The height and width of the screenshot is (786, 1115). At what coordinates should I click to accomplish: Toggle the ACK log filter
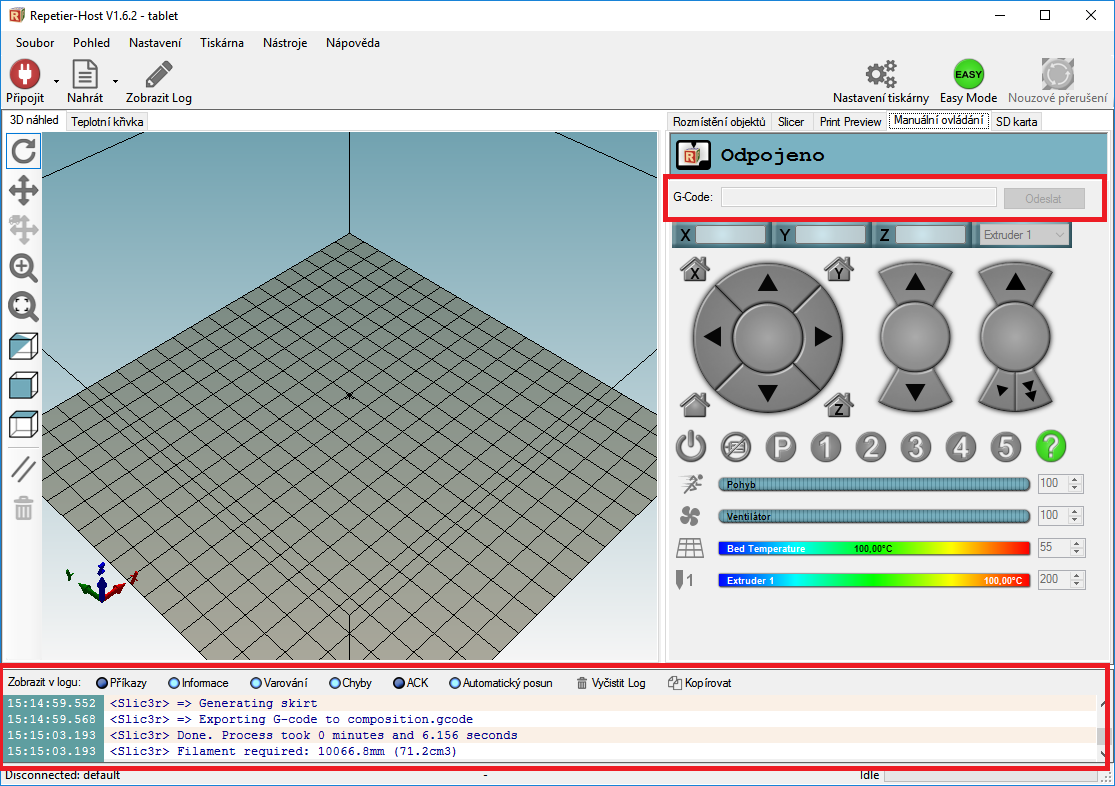(408, 683)
